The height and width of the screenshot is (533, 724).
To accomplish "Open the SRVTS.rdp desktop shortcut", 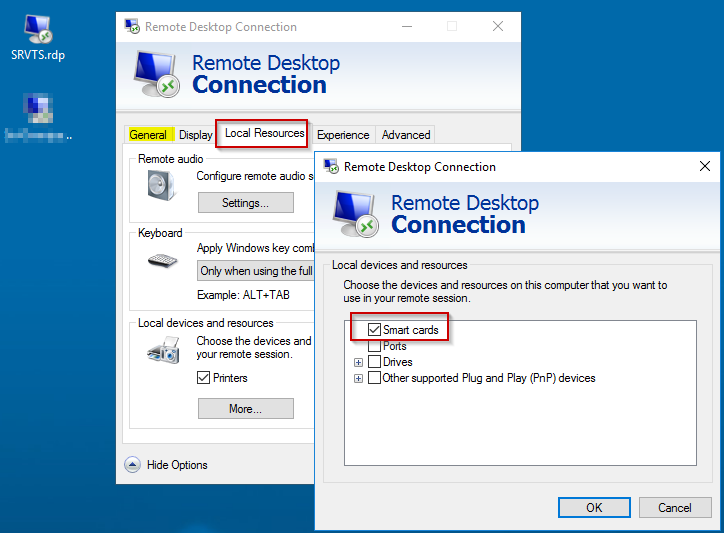I will 38,37.
